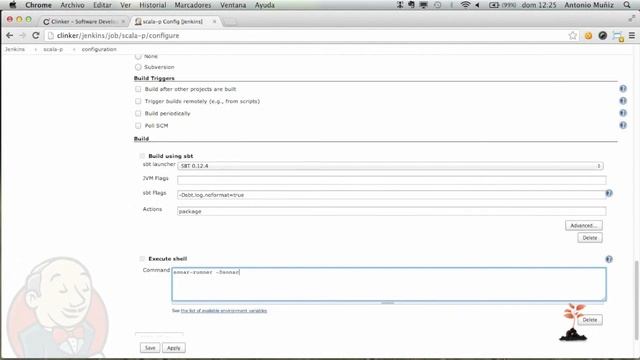Click the configuration breadcrumb
Screen dimensions: 640x360
[x=99, y=49]
